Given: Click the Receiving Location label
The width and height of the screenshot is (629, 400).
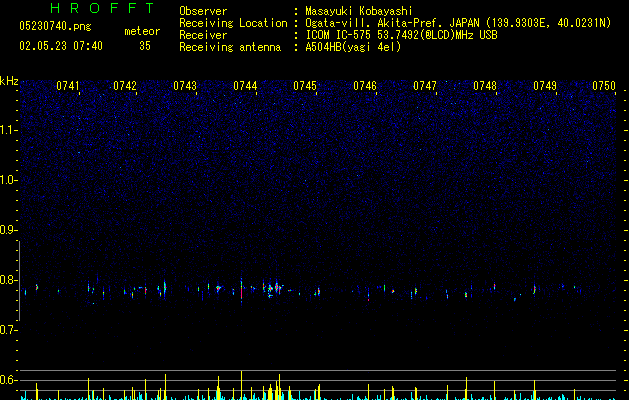Looking at the screenshot, I should point(233,23).
